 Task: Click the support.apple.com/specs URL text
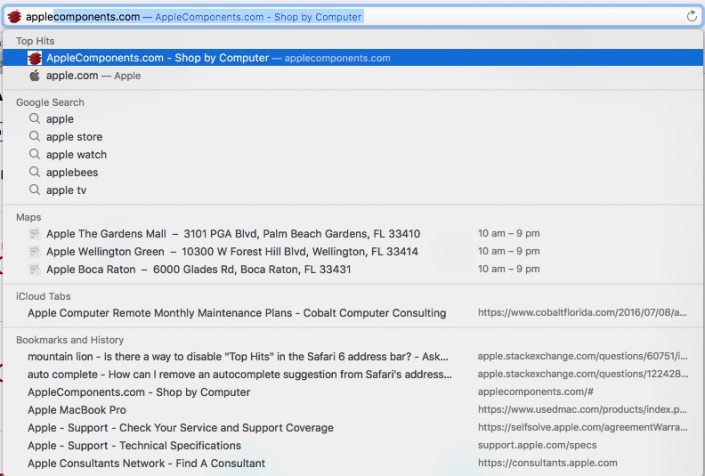coord(537,445)
